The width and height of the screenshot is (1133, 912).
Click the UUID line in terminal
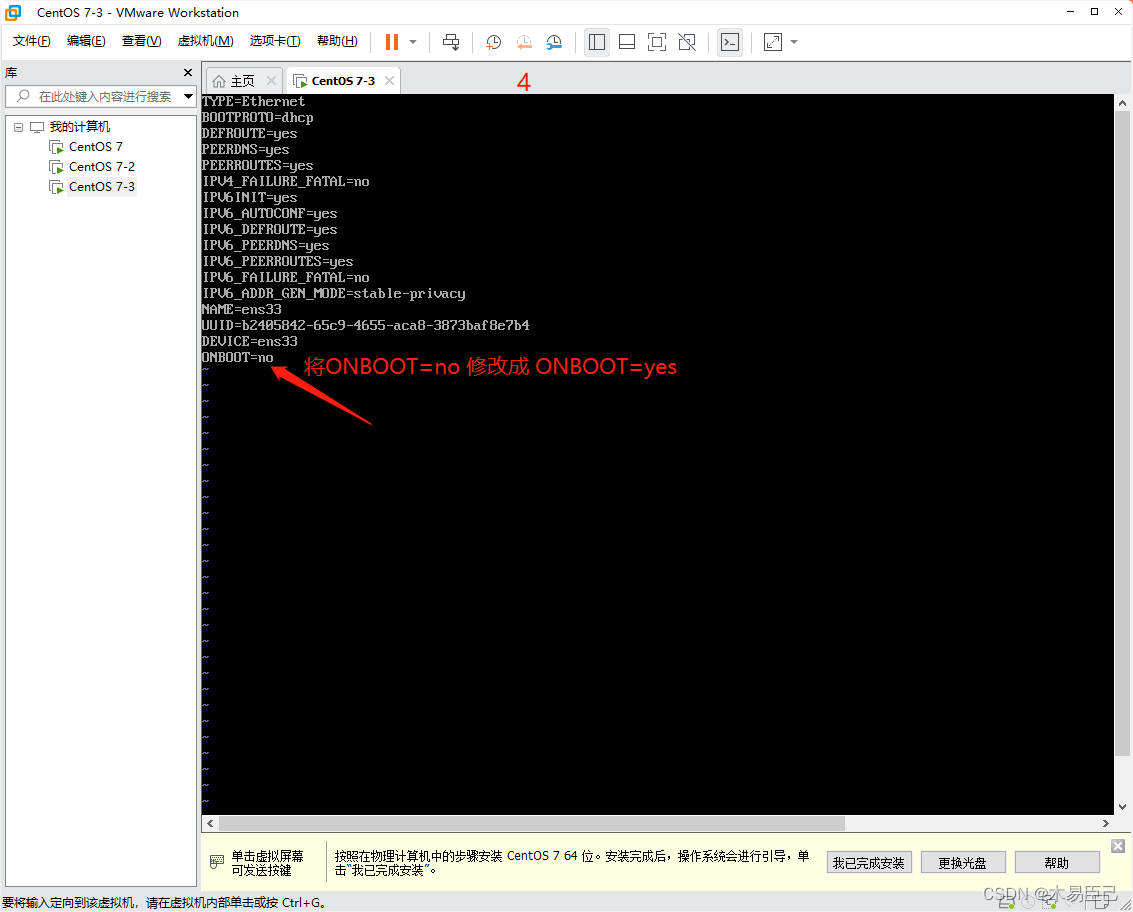click(x=366, y=325)
